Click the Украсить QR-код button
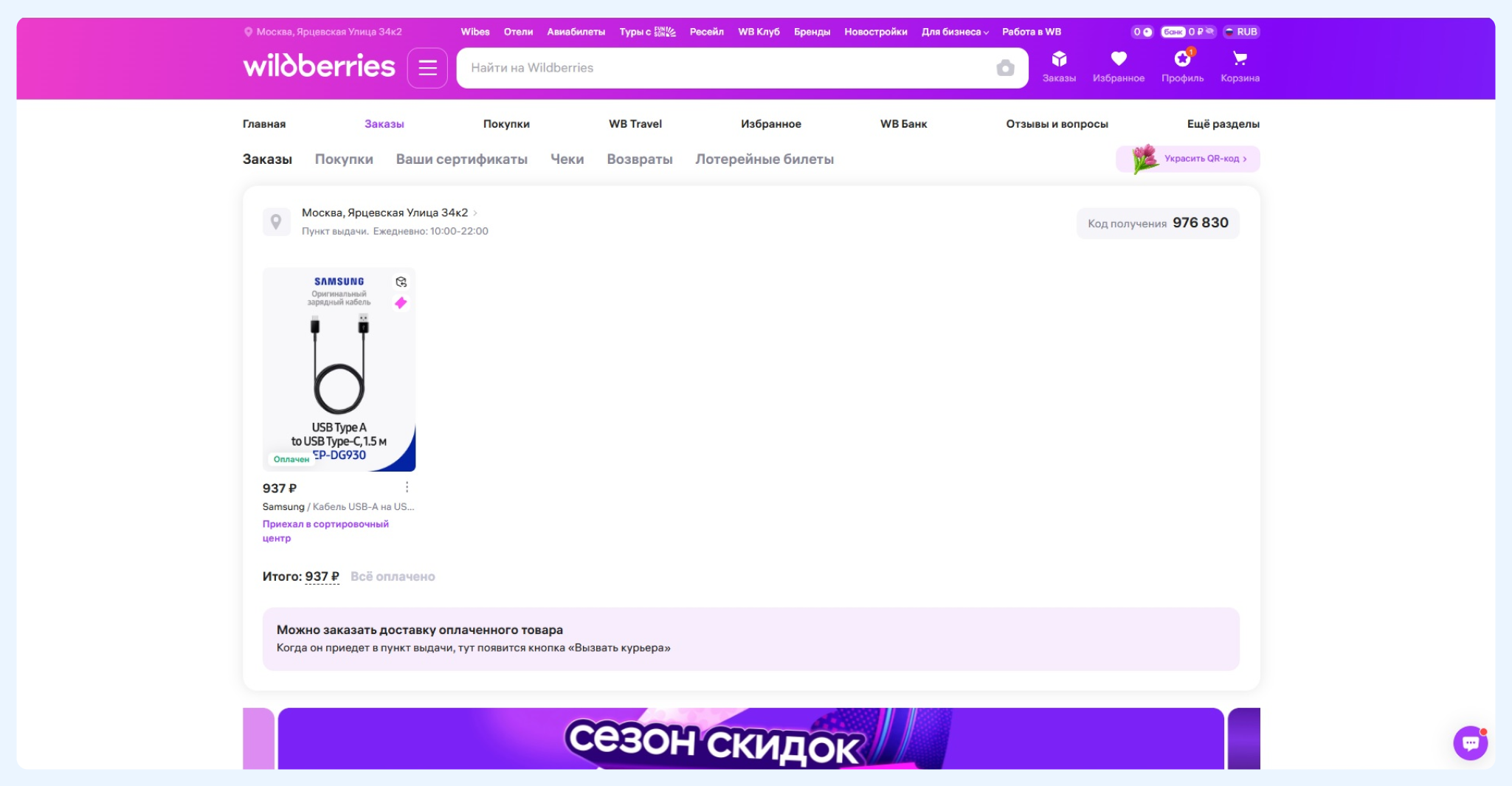 pyautogui.click(x=1187, y=159)
